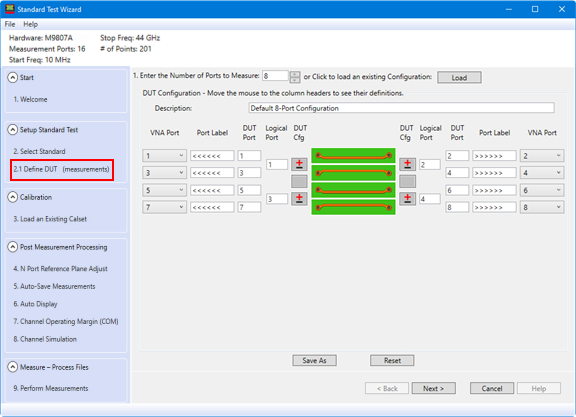
Task: Collapse the Calibration section chevron
Action: pos(12,197)
